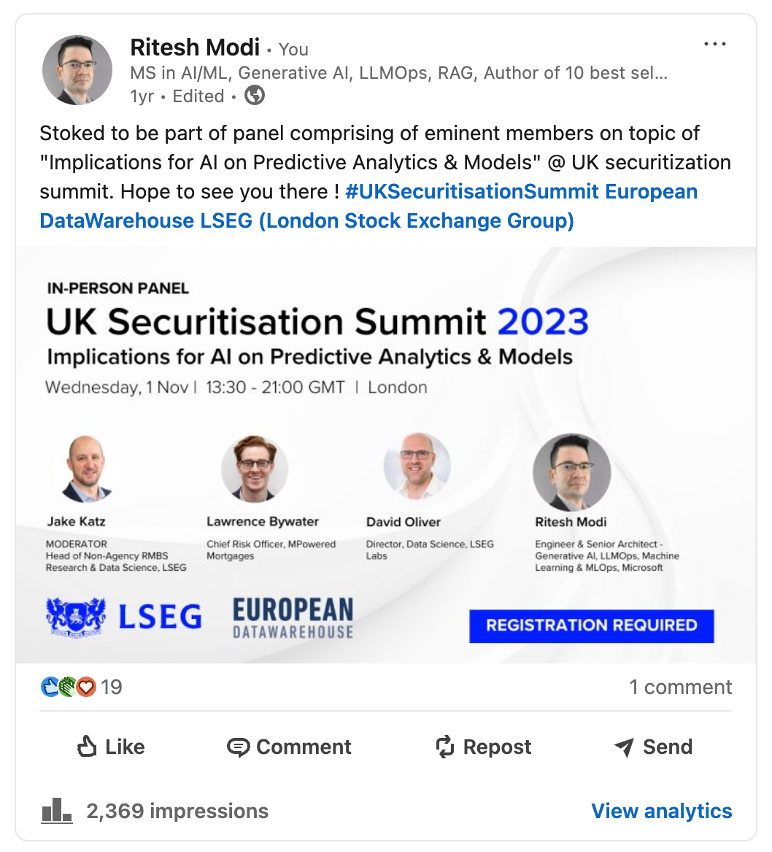Open the 1 comment link
Screen dimensions: 772x852
pyautogui.click(x=680, y=687)
